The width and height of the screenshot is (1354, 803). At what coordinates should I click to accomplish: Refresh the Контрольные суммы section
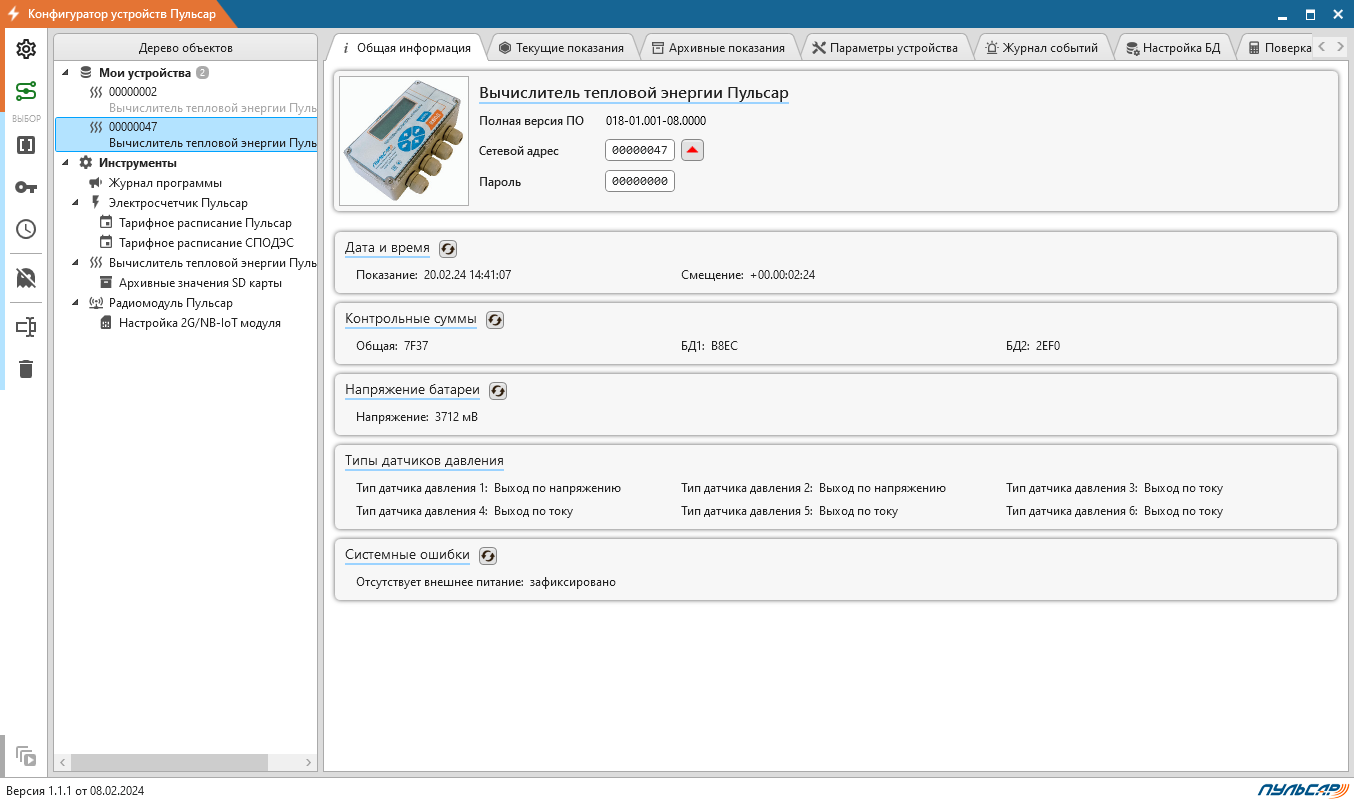[x=495, y=320]
